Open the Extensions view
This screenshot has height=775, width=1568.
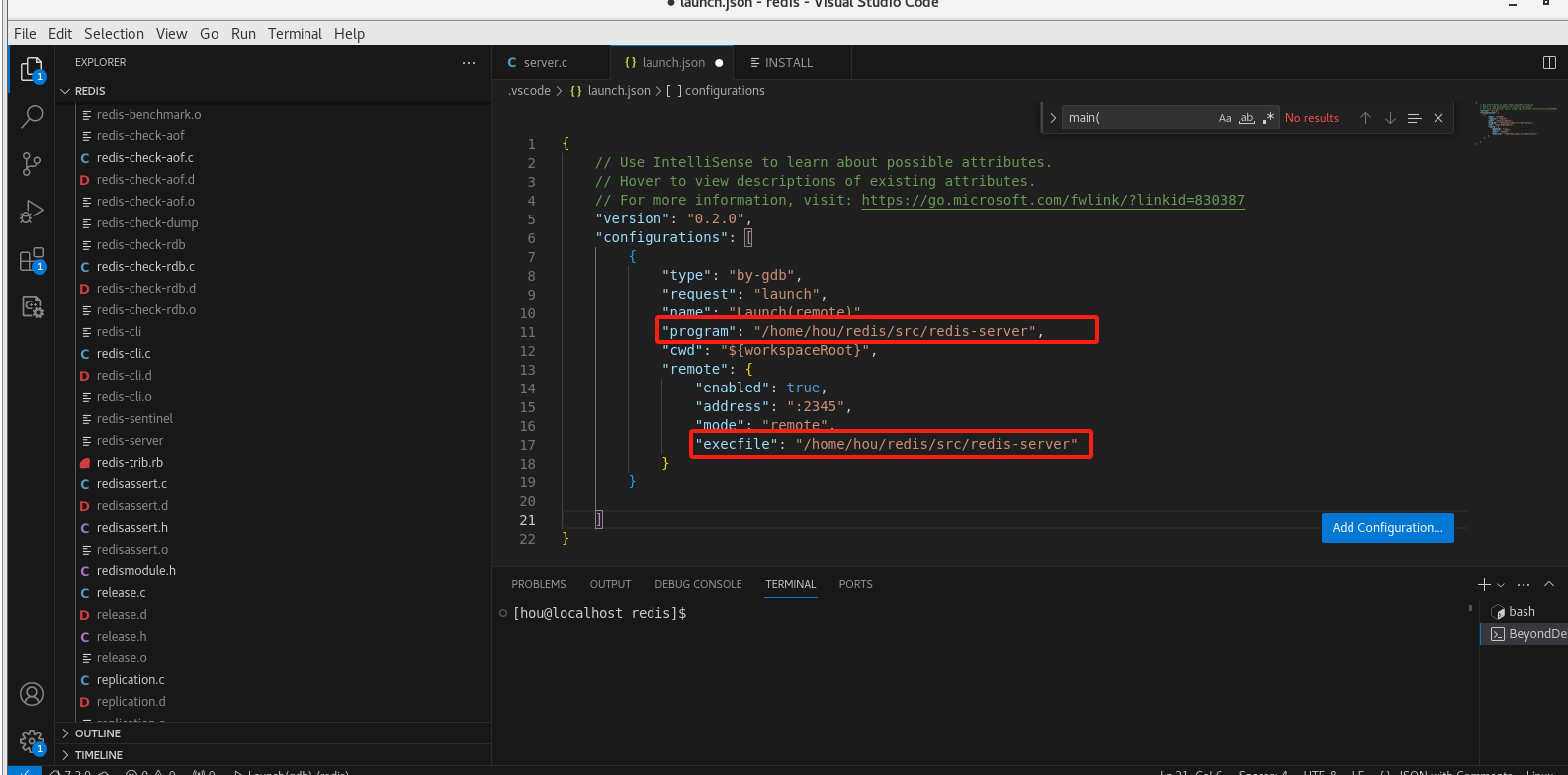point(32,260)
